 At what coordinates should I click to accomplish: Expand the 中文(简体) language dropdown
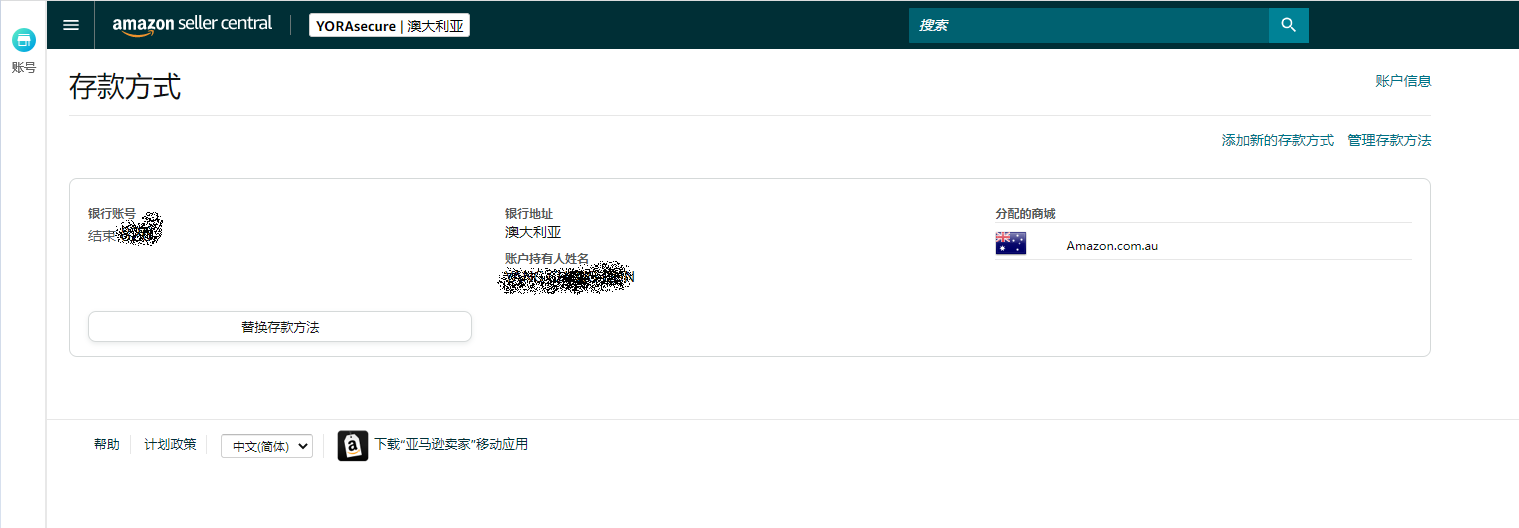[266, 446]
